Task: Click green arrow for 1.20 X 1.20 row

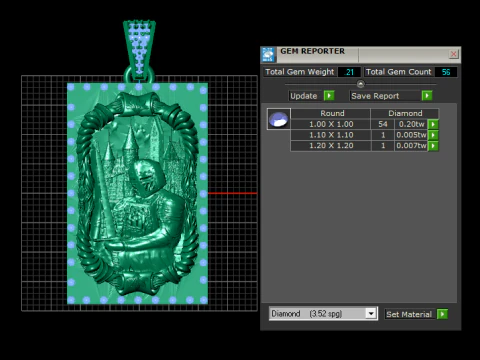Action: click(x=433, y=146)
